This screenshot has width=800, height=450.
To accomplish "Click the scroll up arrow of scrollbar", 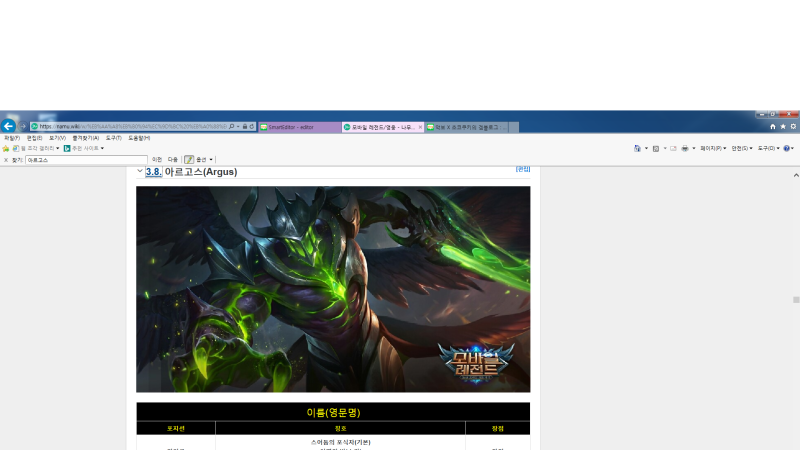I will 796,175.
